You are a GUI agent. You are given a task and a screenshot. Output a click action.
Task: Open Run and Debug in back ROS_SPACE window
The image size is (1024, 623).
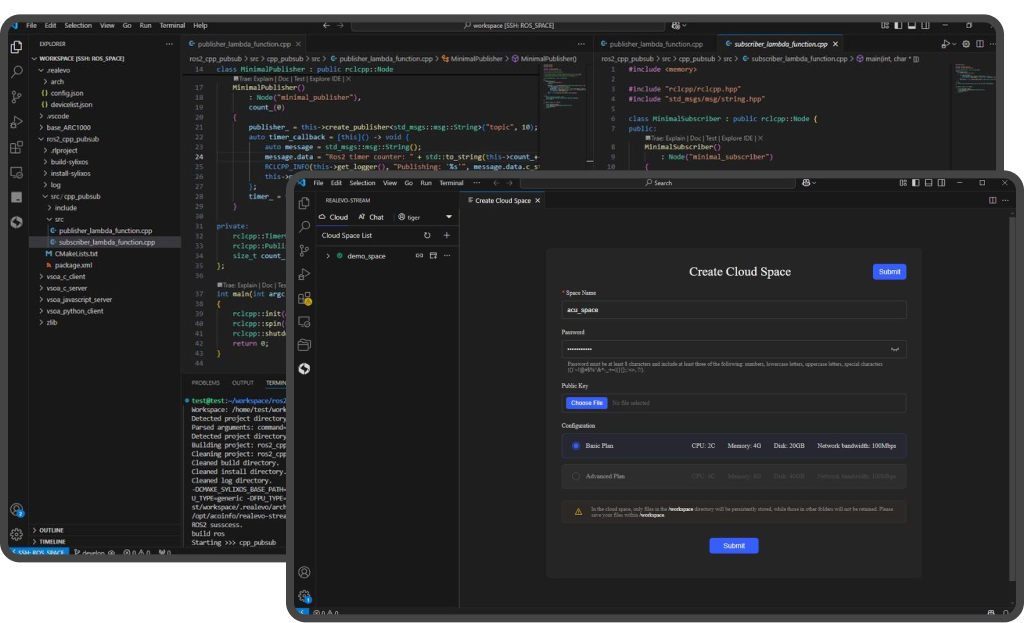pos(17,122)
